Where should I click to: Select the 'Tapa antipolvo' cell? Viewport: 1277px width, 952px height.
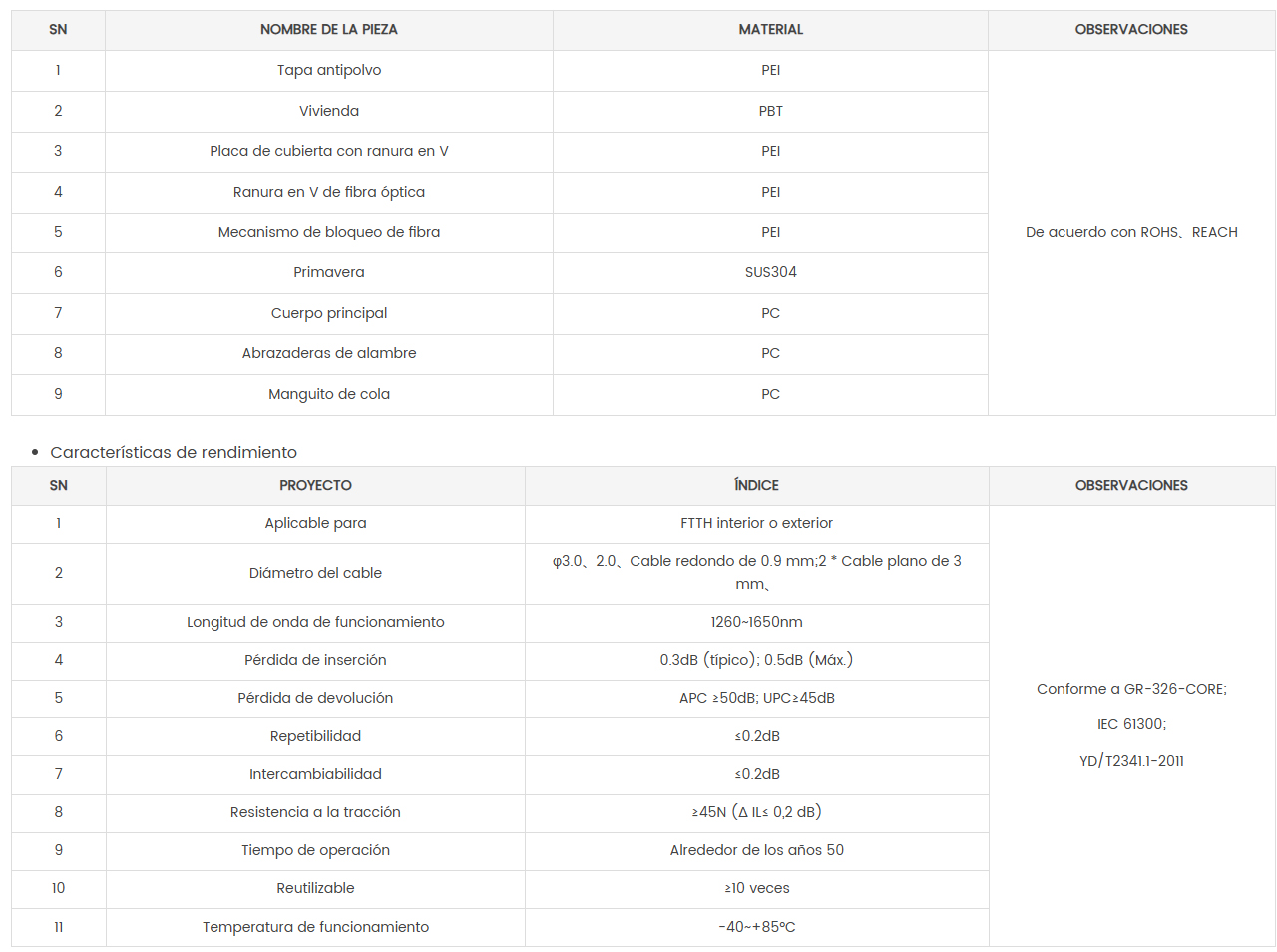click(x=328, y=70)
